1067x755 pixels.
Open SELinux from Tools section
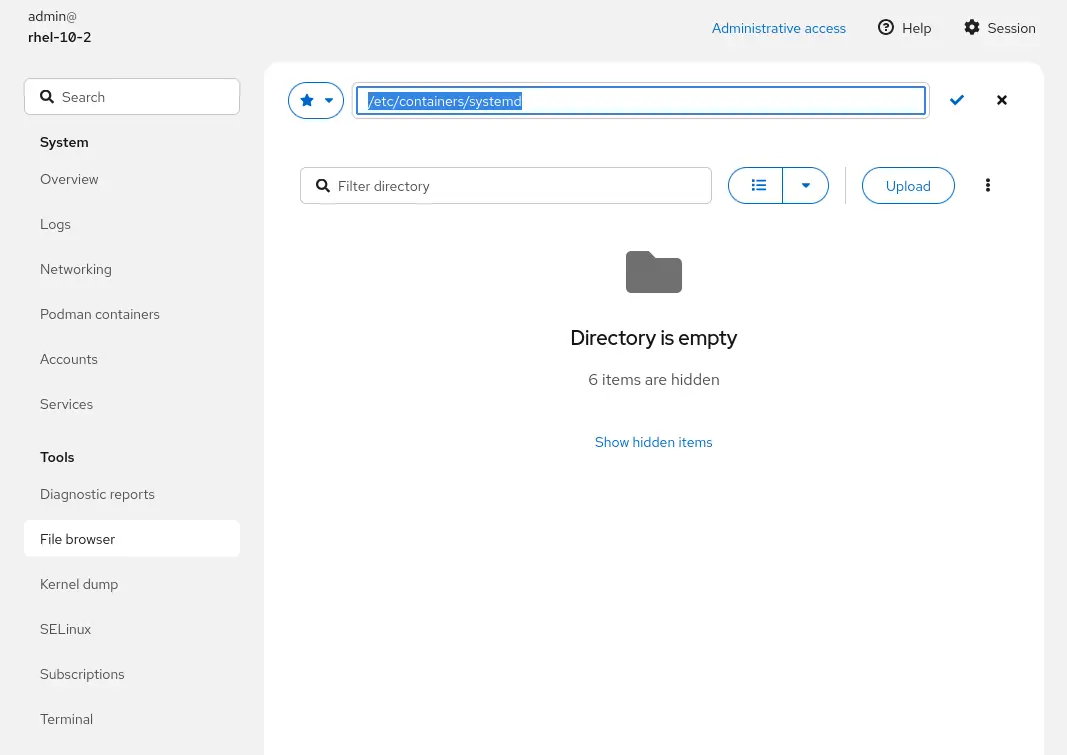click(x=66, y=629)
